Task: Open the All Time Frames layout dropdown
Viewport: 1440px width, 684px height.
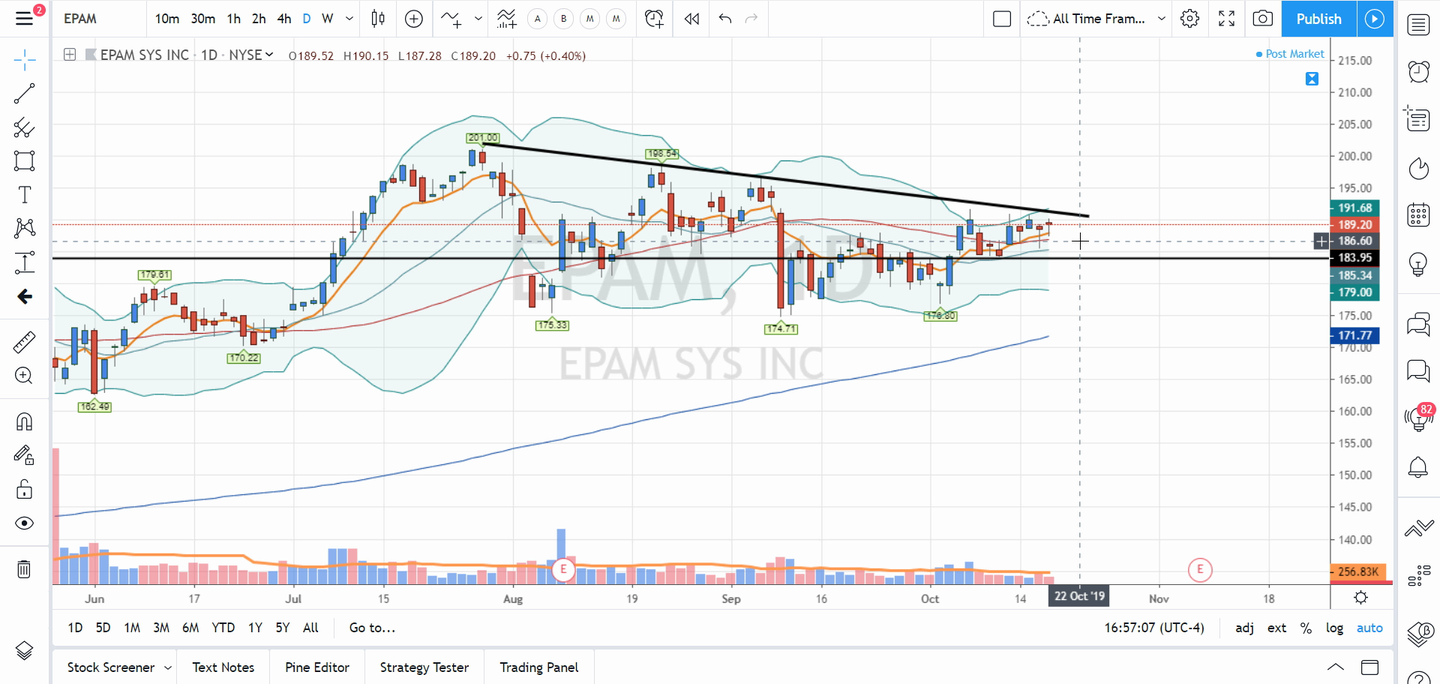Action: (x=1097, y=19)
